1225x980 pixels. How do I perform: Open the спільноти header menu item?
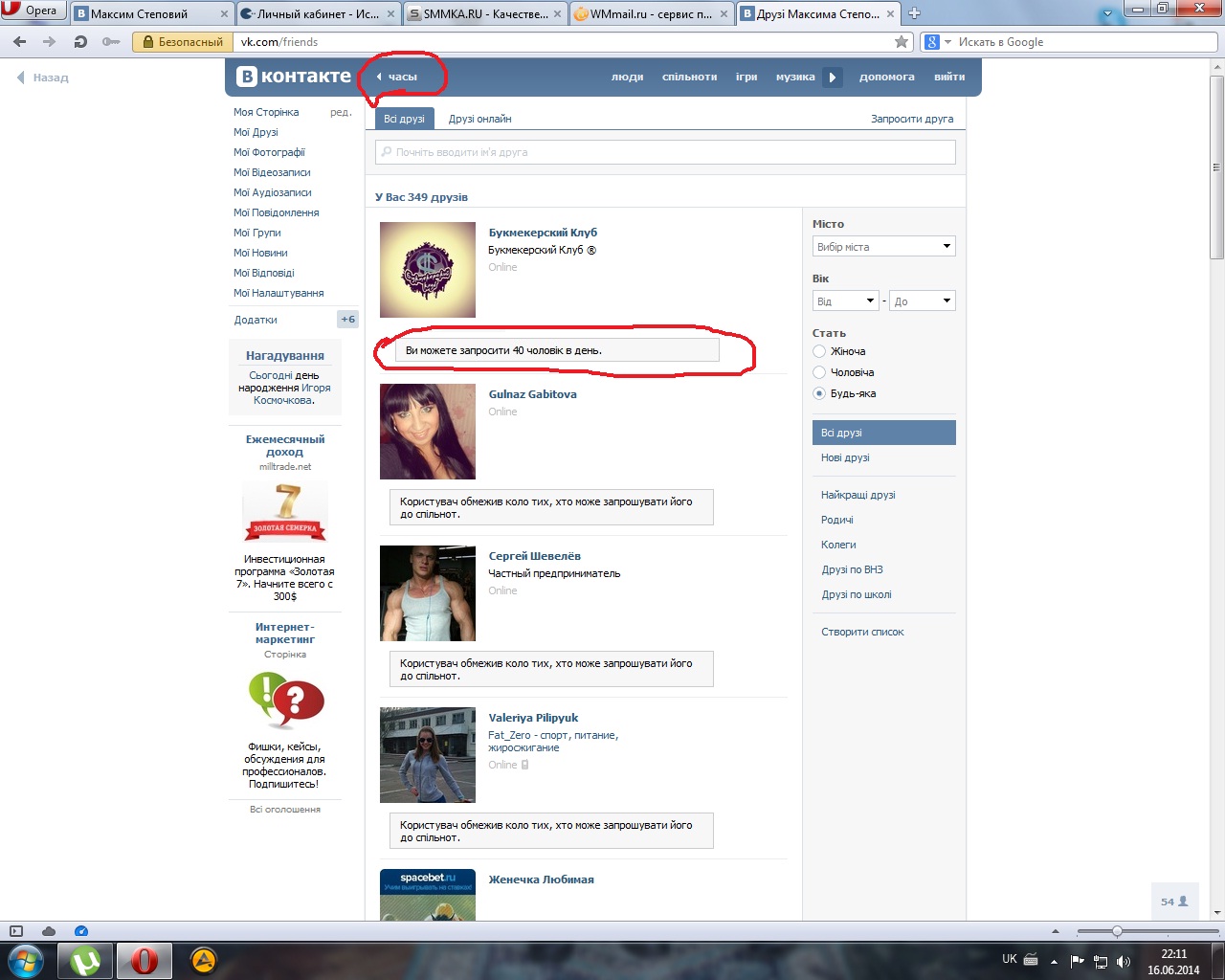click(x=690, y=77)
